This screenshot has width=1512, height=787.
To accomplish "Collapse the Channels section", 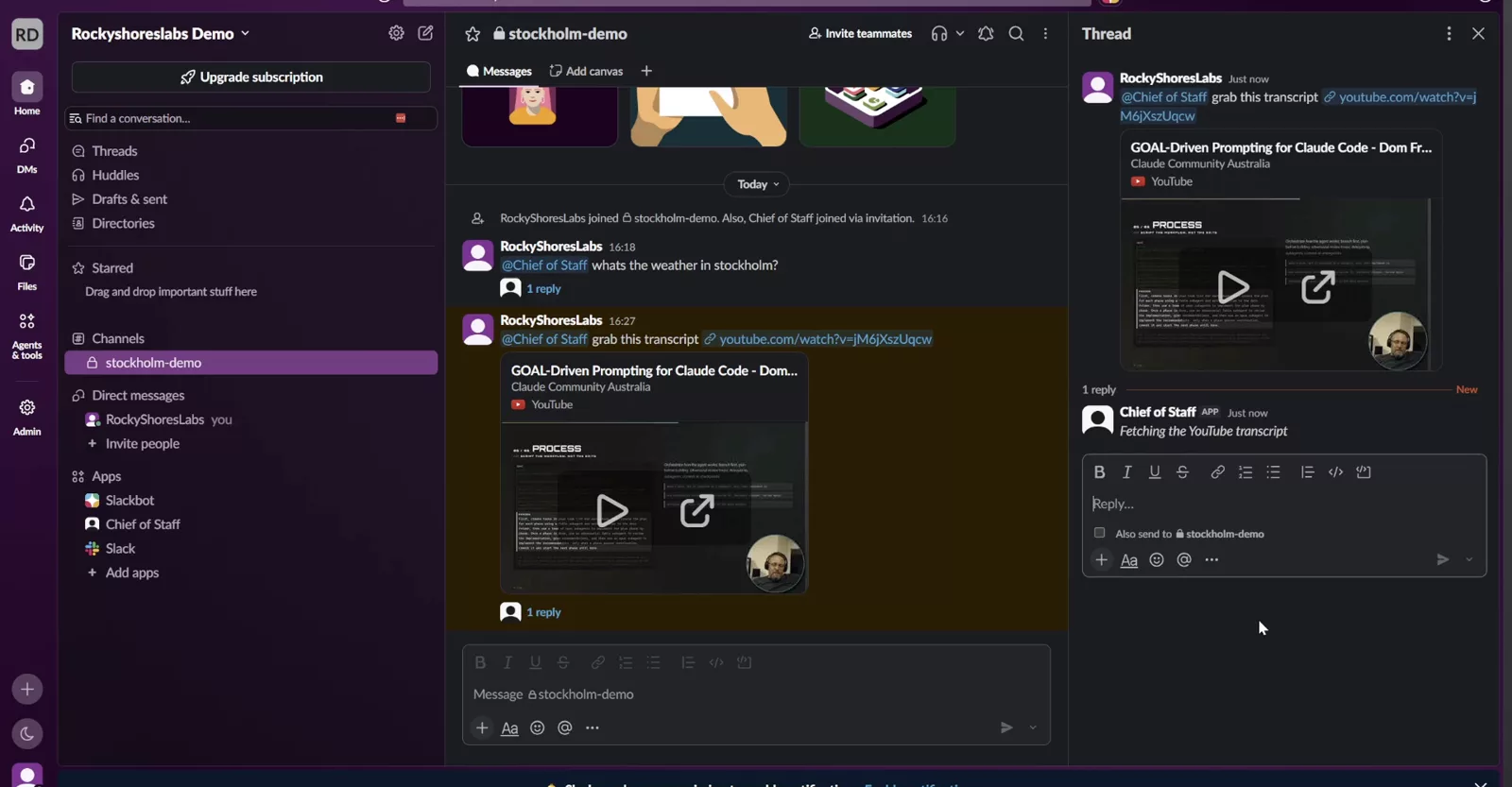I will coord(117,338).
